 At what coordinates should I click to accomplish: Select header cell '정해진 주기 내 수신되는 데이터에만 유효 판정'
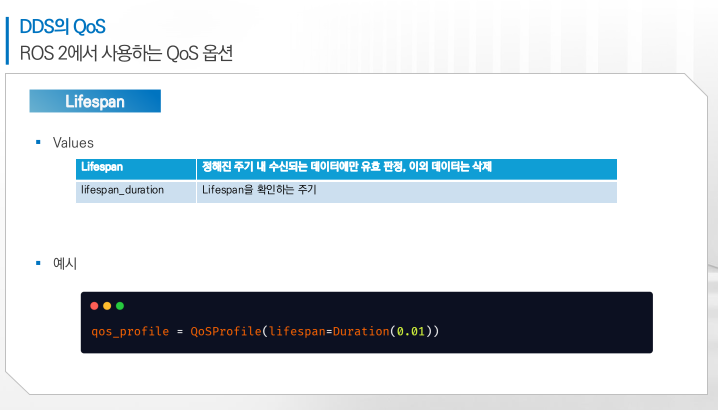(x=407, y=169)
